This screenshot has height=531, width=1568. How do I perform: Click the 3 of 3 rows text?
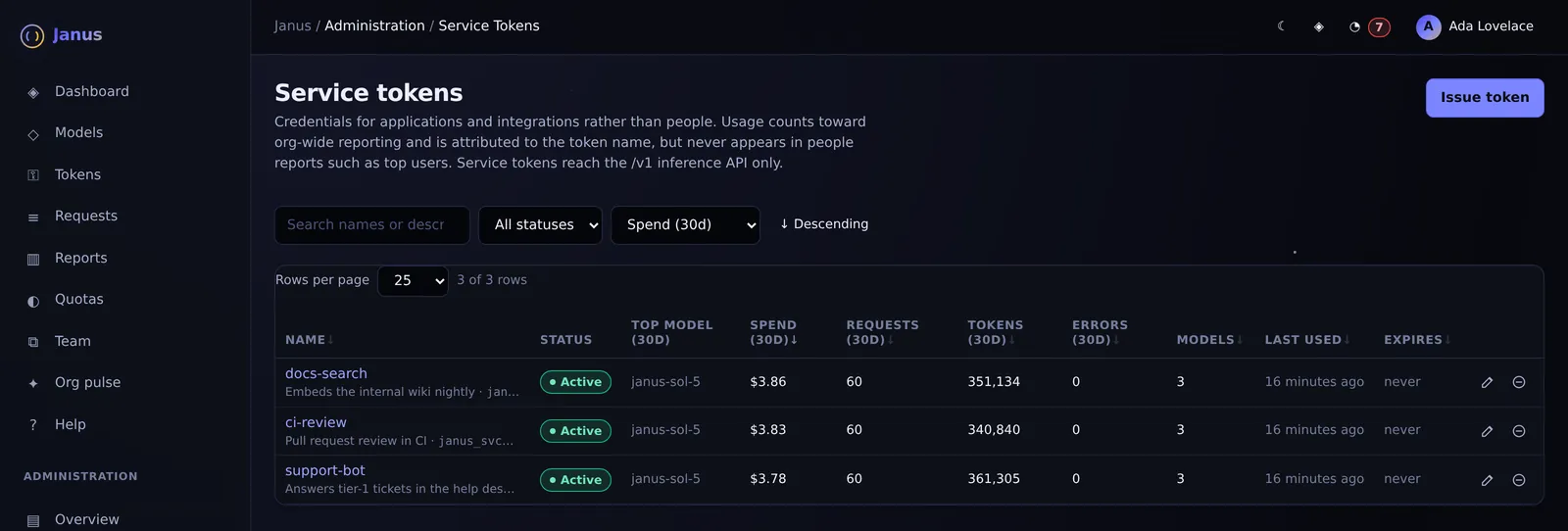492,280
